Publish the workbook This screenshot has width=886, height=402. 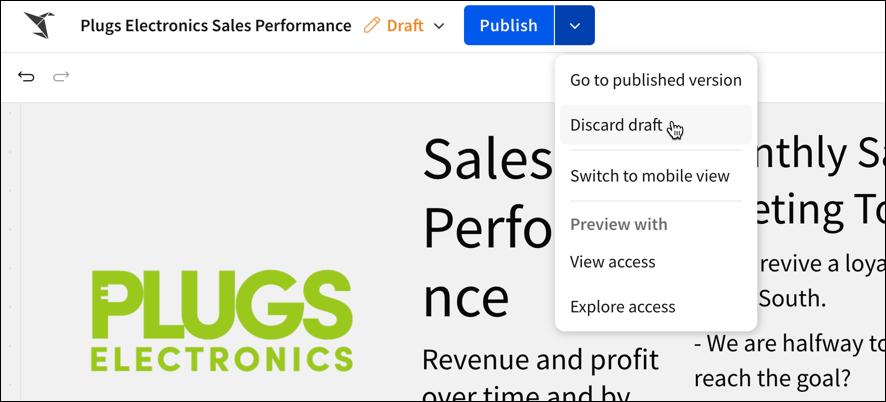point(509,25)
